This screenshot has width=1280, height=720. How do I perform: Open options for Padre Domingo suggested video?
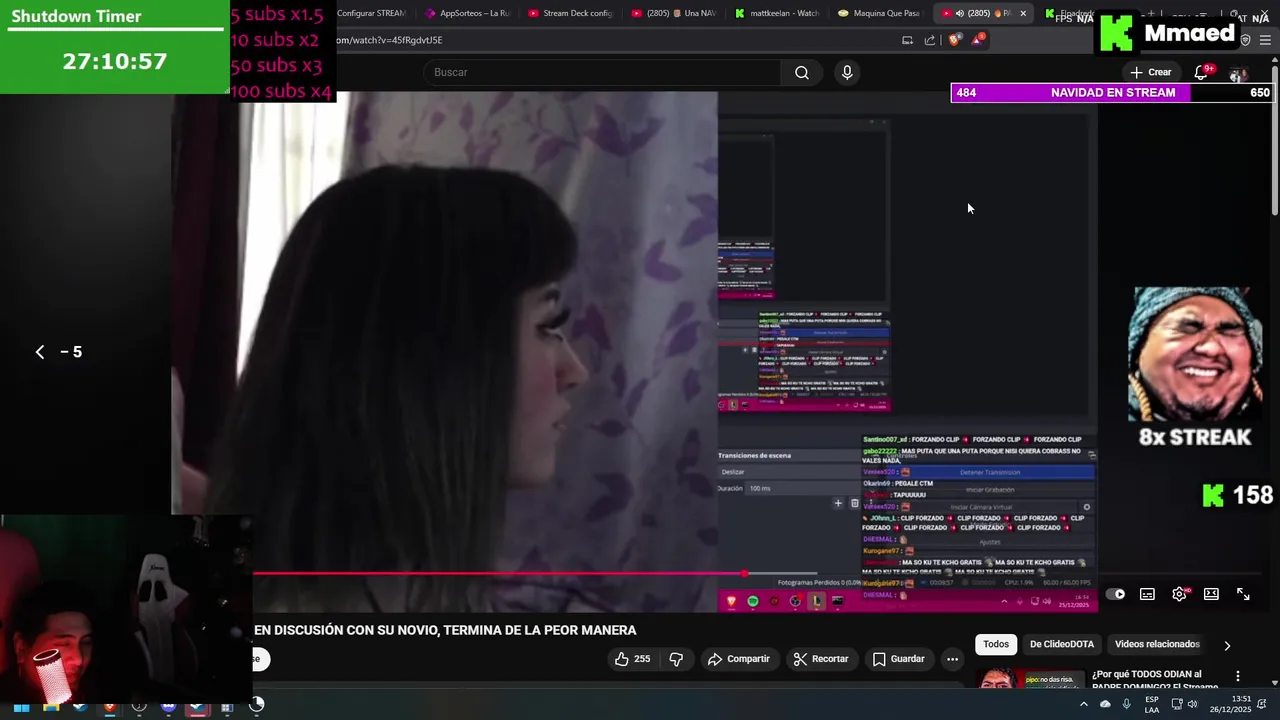pos(1238,677)
